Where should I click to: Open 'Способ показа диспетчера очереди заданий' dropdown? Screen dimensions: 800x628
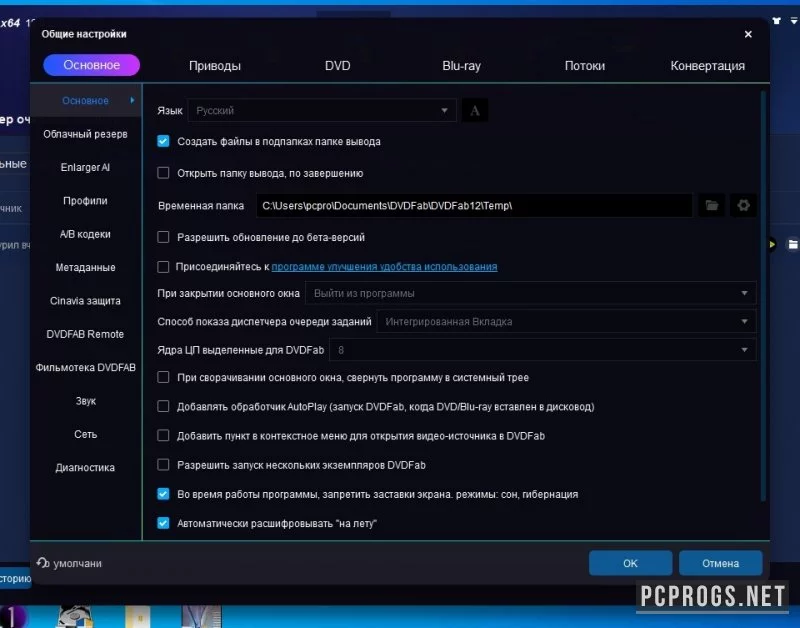click(x=566, y=321)
